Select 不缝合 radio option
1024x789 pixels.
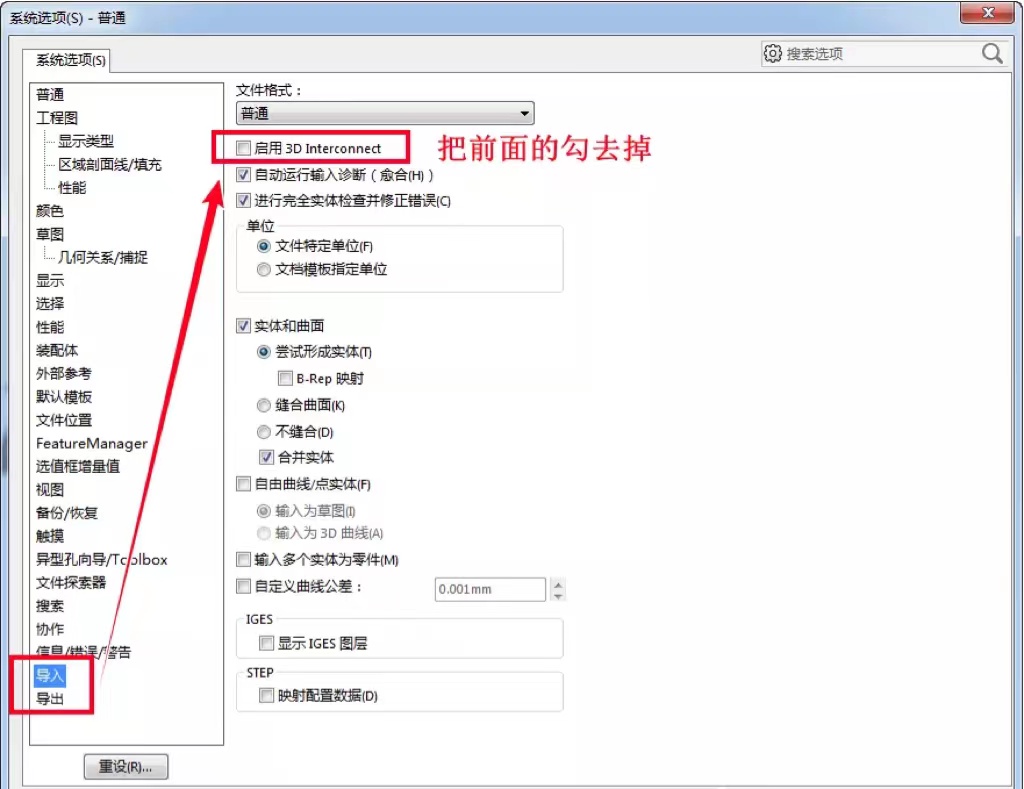(x=264, y=432)
